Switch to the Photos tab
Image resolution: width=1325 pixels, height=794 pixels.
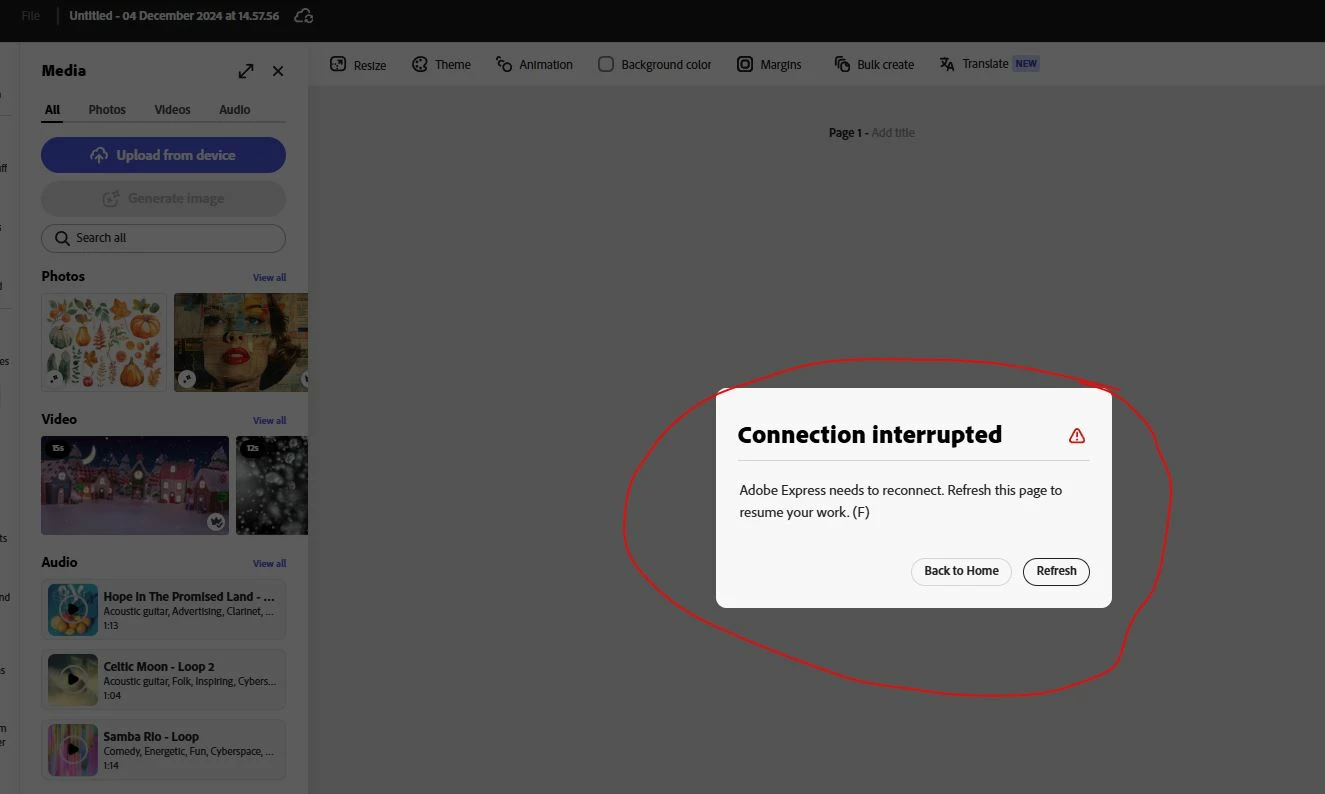(x=107, y=110)
